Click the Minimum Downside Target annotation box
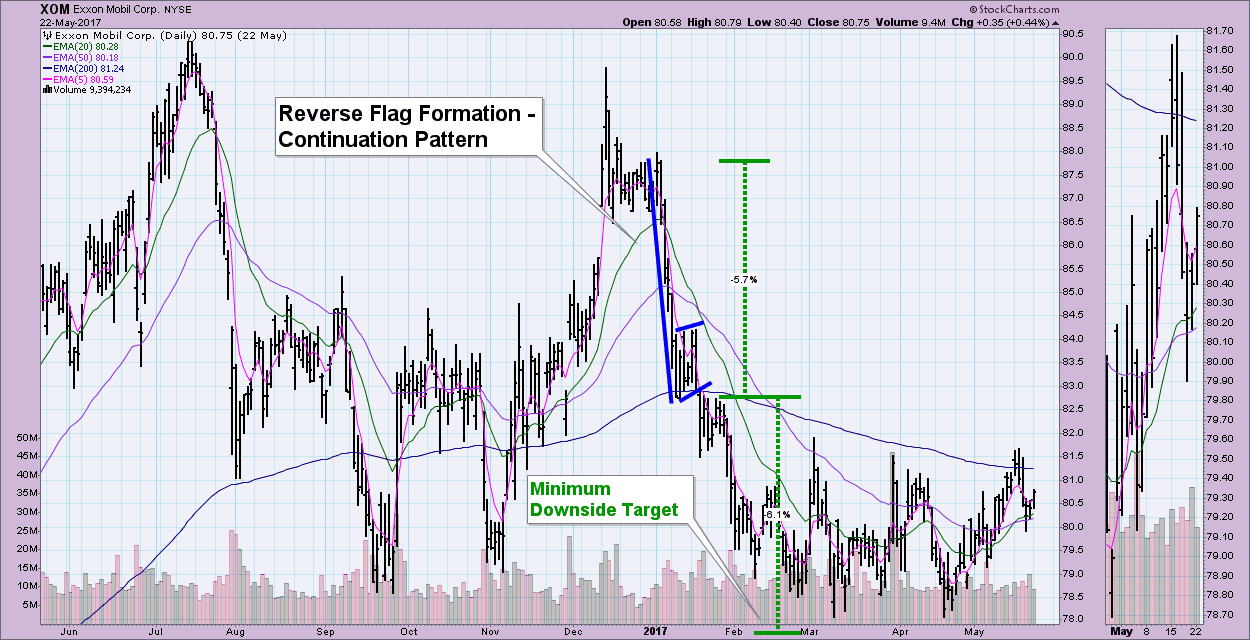This screenshot has height=640, width=1250. (604, 499)
